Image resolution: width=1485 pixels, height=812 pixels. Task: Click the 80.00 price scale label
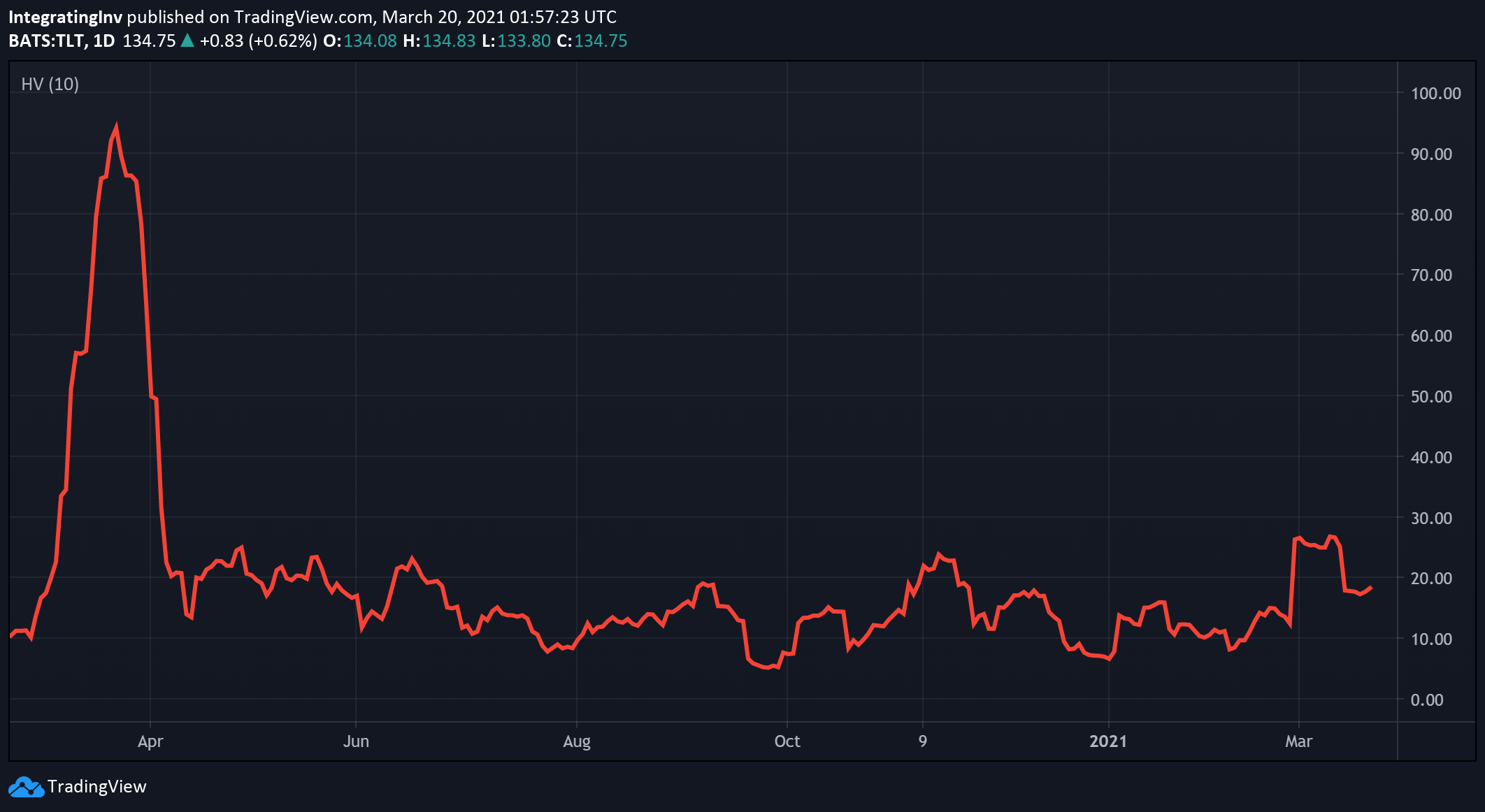coord(1431,215)
